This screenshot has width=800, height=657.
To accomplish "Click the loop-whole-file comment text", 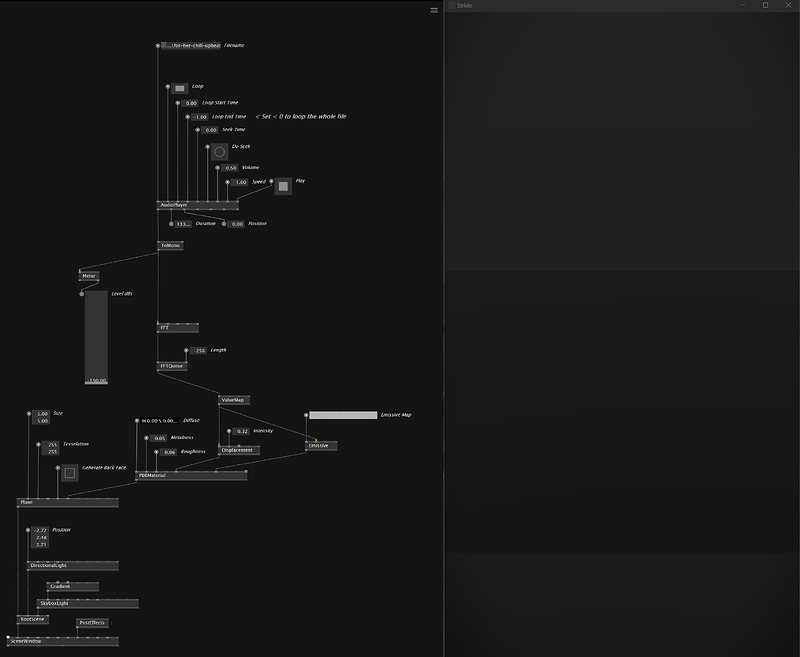I will pos(301,117).
